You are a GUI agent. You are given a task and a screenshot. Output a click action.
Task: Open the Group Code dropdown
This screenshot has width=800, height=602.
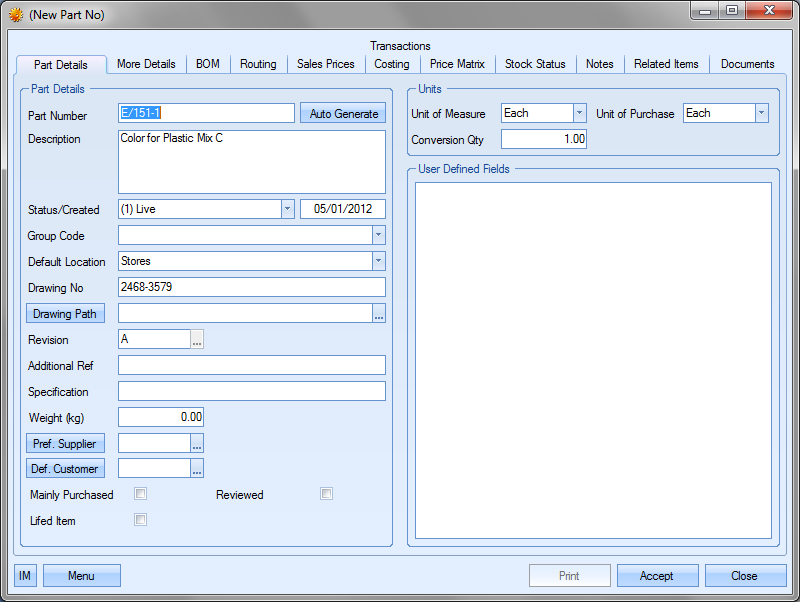(x=378, y=235)
